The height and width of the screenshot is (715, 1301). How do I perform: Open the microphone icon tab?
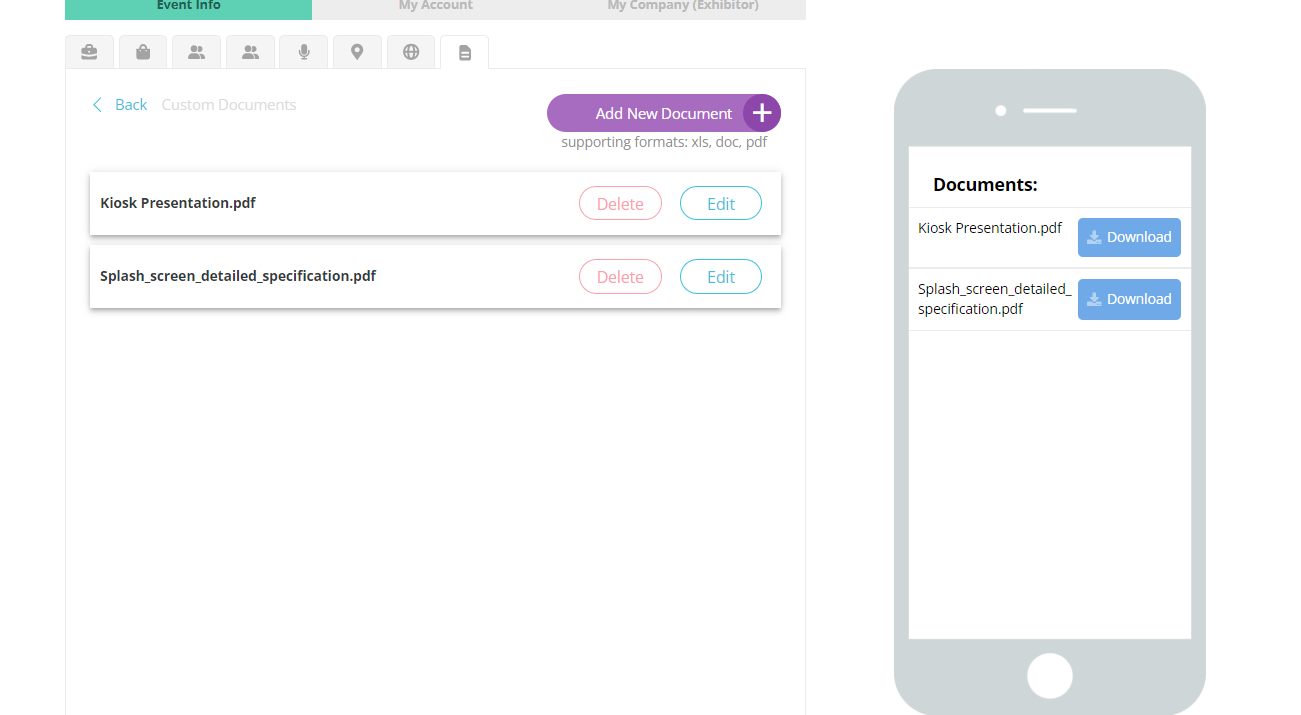(x=304, y=52)
